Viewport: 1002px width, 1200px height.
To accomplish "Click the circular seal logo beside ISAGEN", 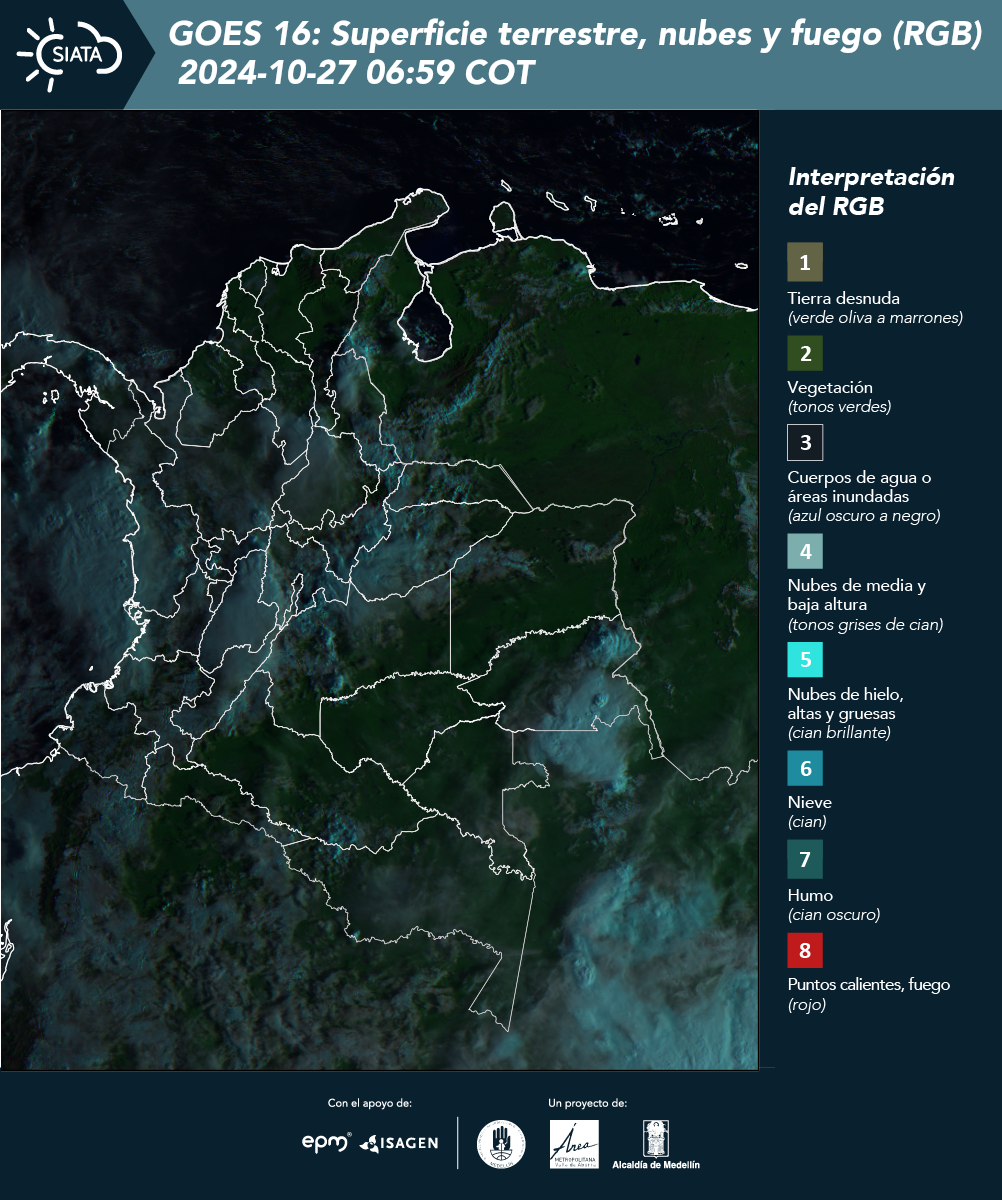I will coord(501,1144).
